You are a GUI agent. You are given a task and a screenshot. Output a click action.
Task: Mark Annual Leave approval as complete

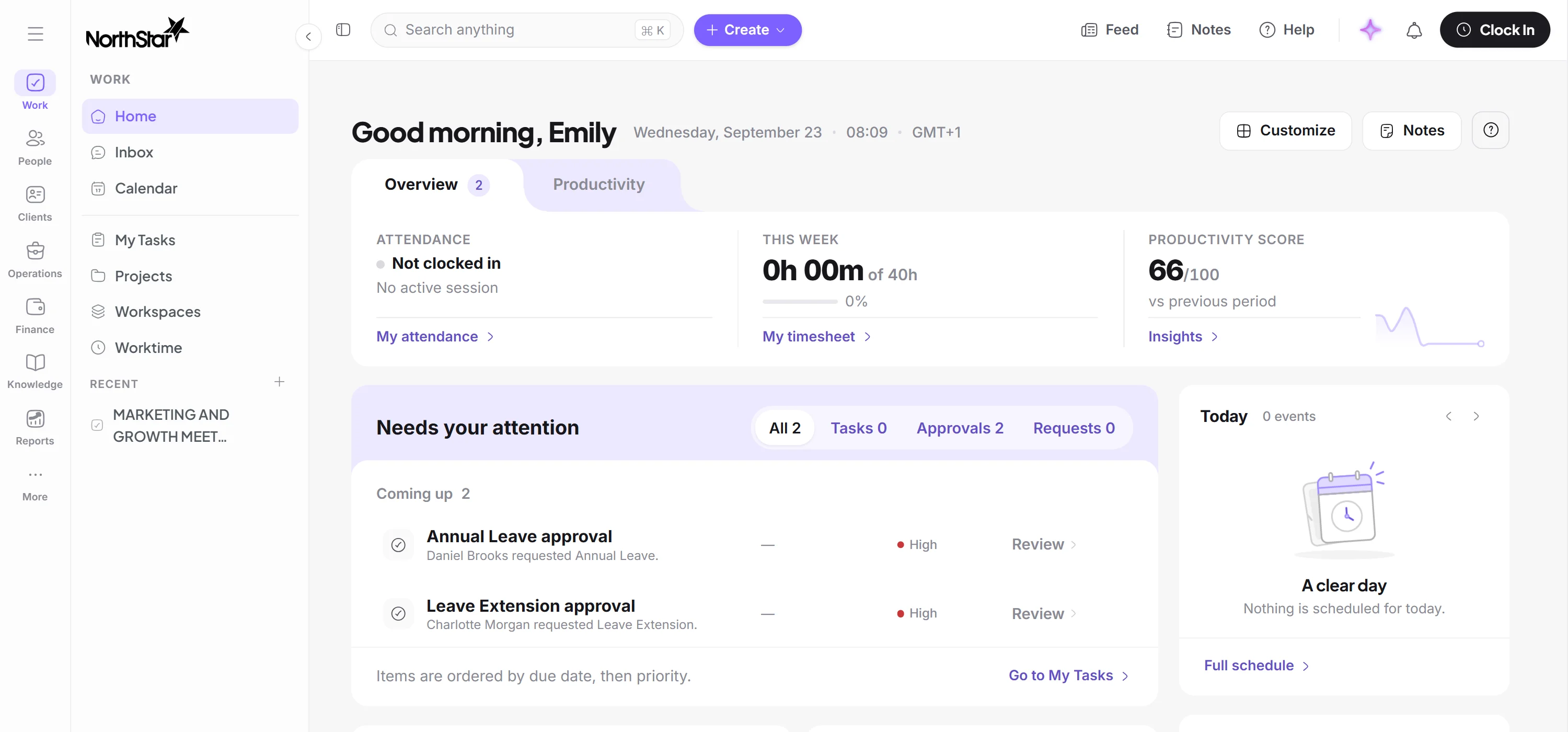coord(398,545)
